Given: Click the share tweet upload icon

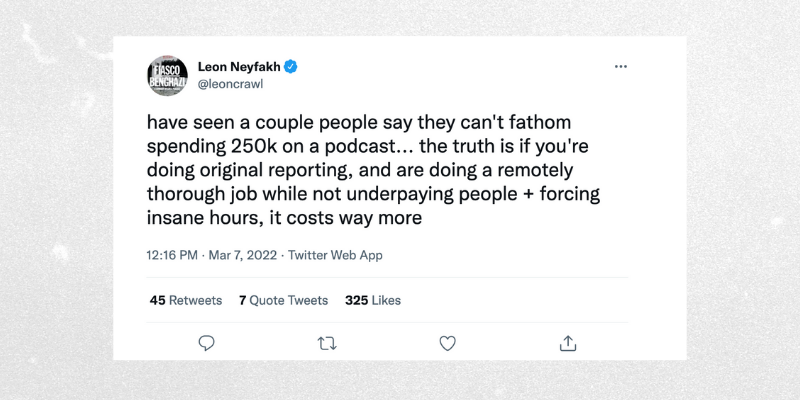Looking at the screenshot, I should coord(567,343).
